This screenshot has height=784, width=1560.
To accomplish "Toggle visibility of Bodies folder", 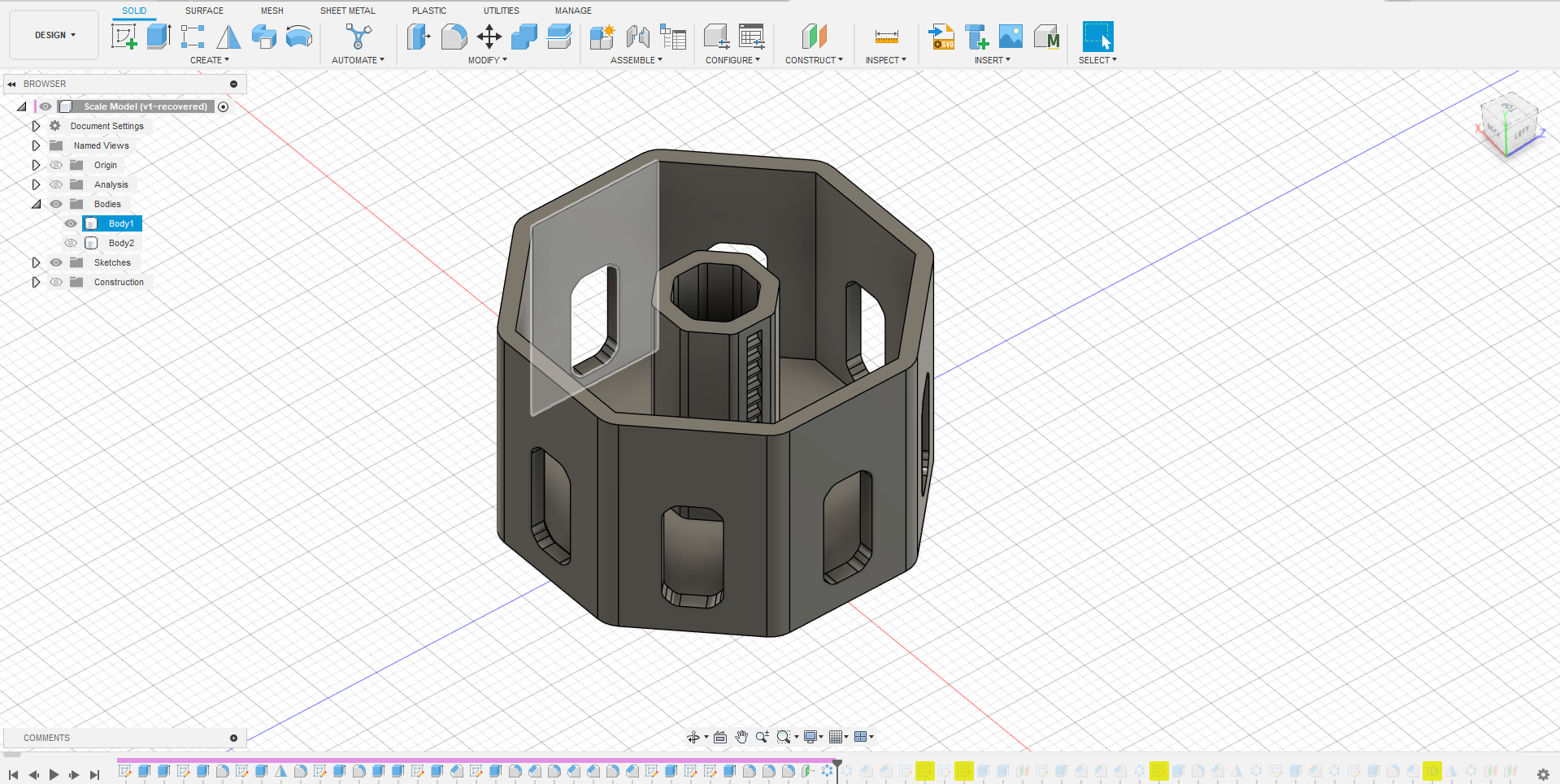I will 56,204.
